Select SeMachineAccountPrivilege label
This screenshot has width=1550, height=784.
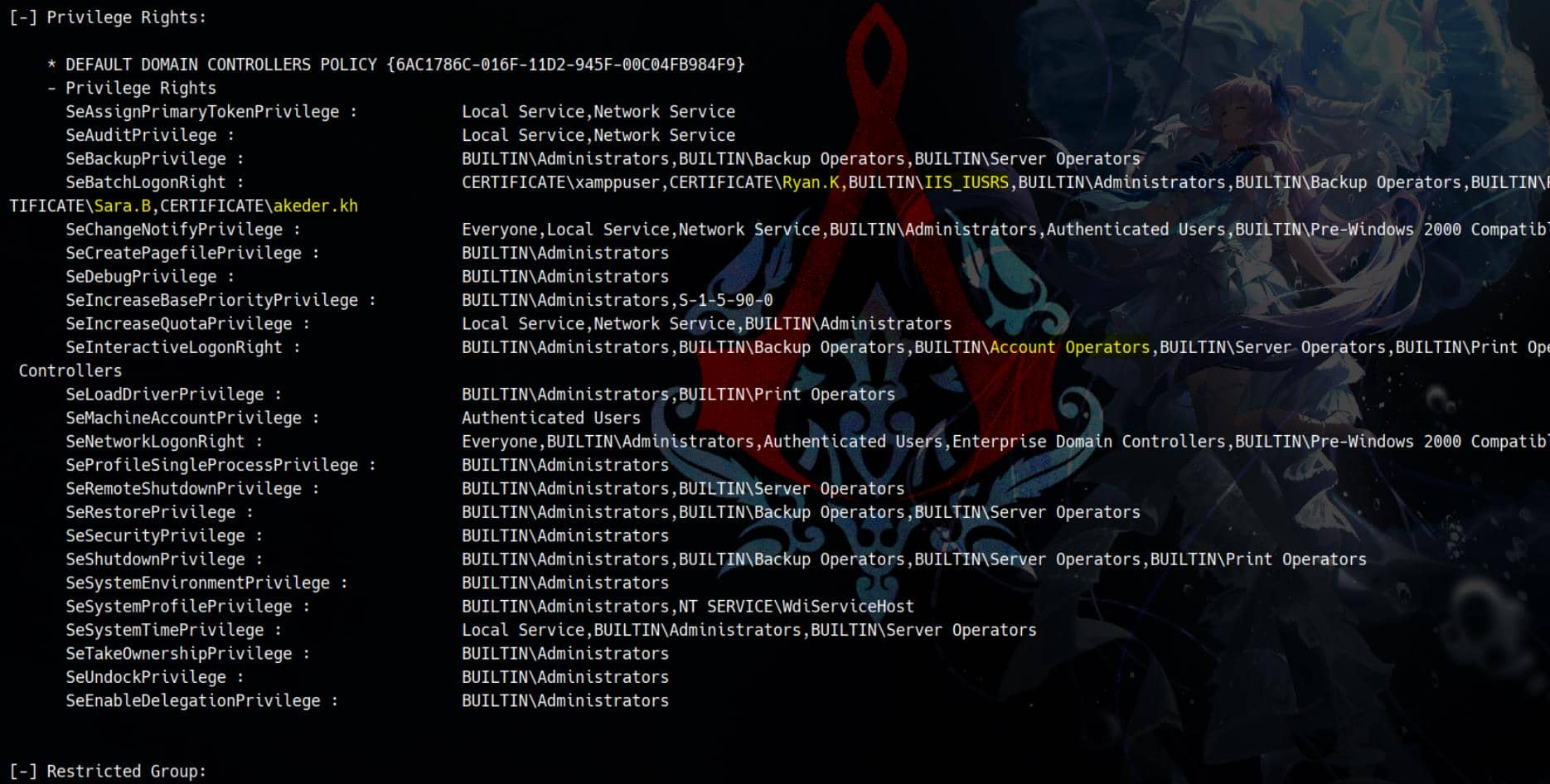[184, 418]
